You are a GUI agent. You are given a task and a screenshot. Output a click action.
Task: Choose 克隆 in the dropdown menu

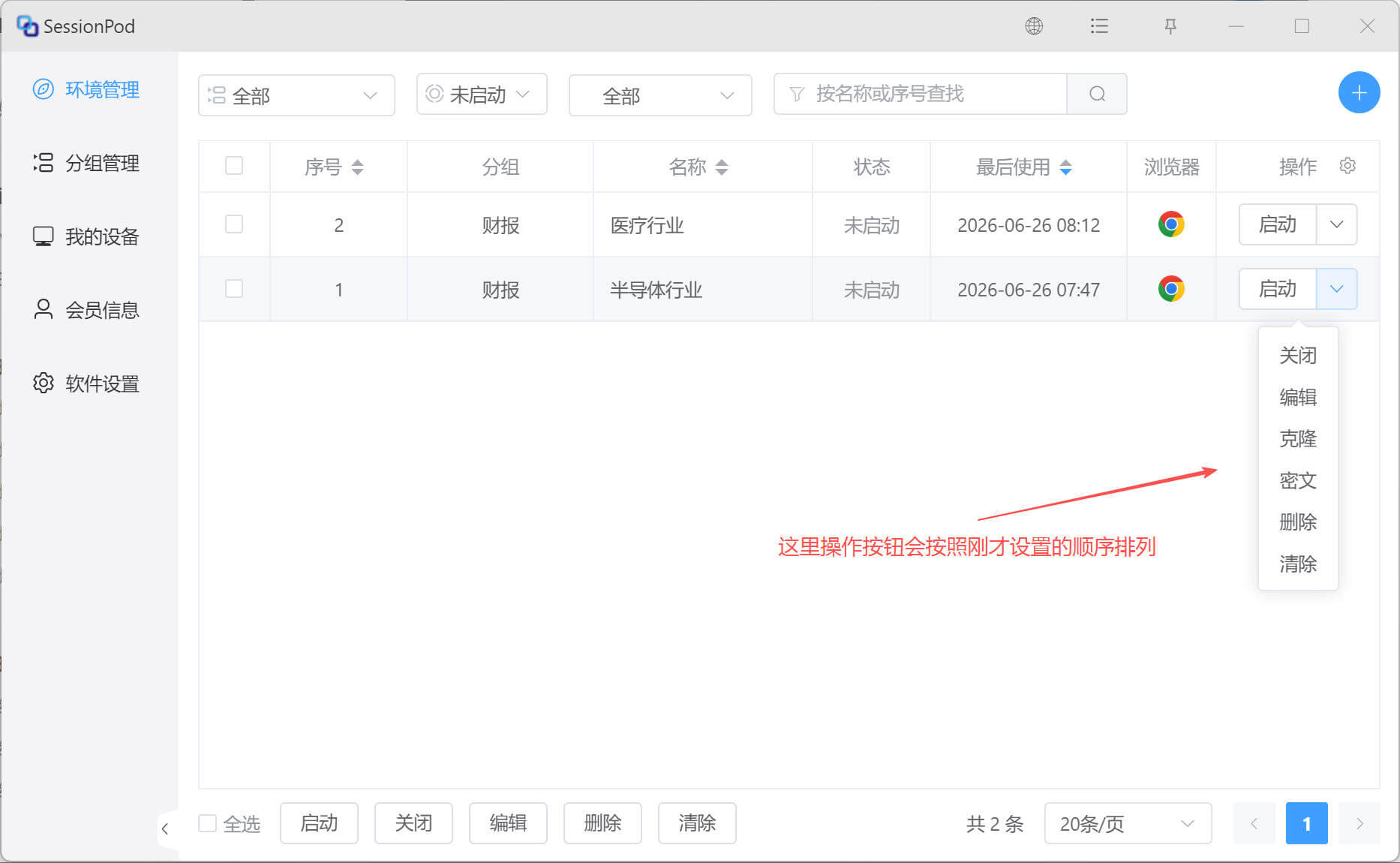click(x=1298, y=438)
